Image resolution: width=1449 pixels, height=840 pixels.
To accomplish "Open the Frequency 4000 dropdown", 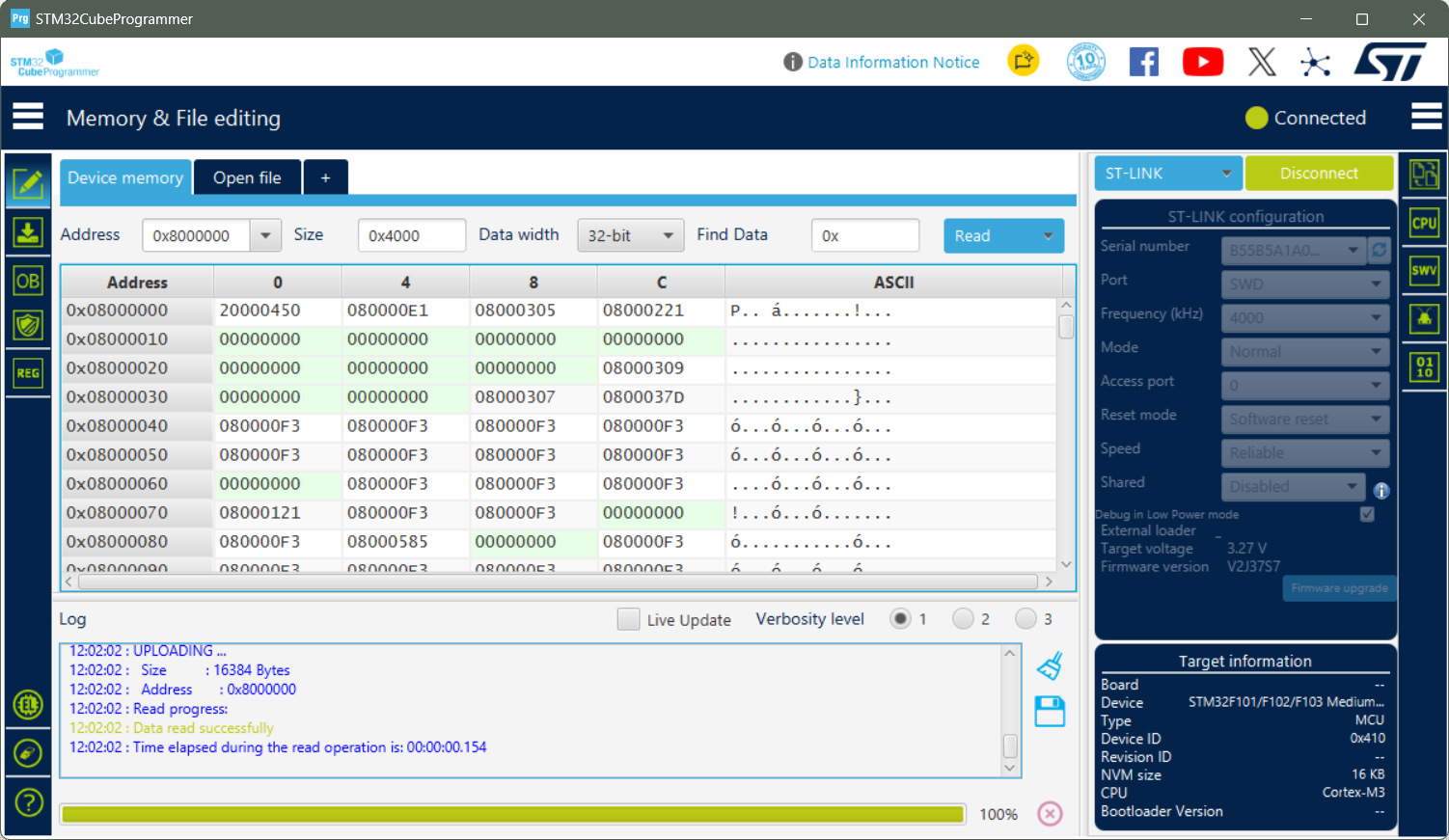I will 1305,317.
